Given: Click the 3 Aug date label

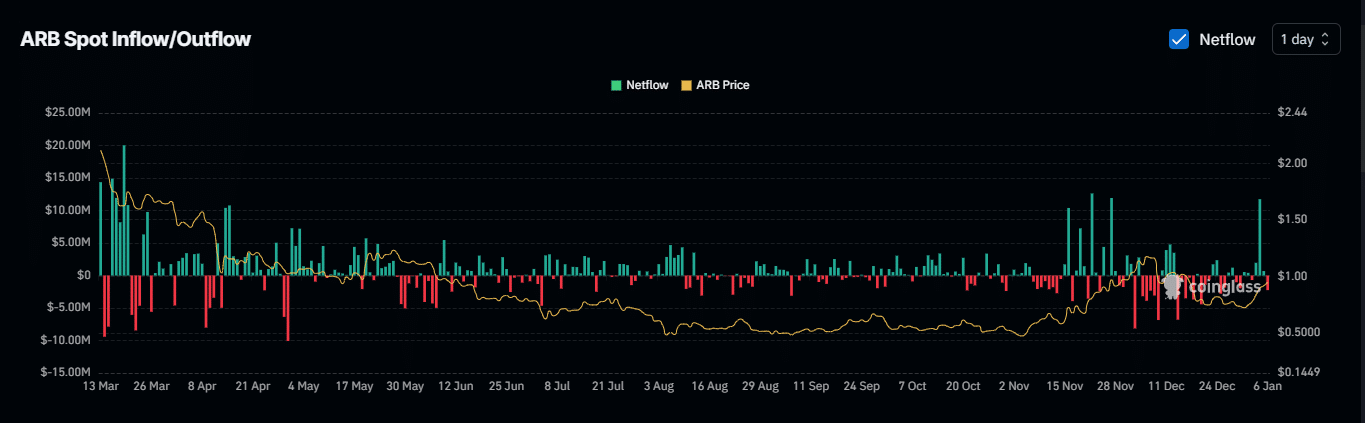Looking at the screenshot, I should [x=659, y=385].
